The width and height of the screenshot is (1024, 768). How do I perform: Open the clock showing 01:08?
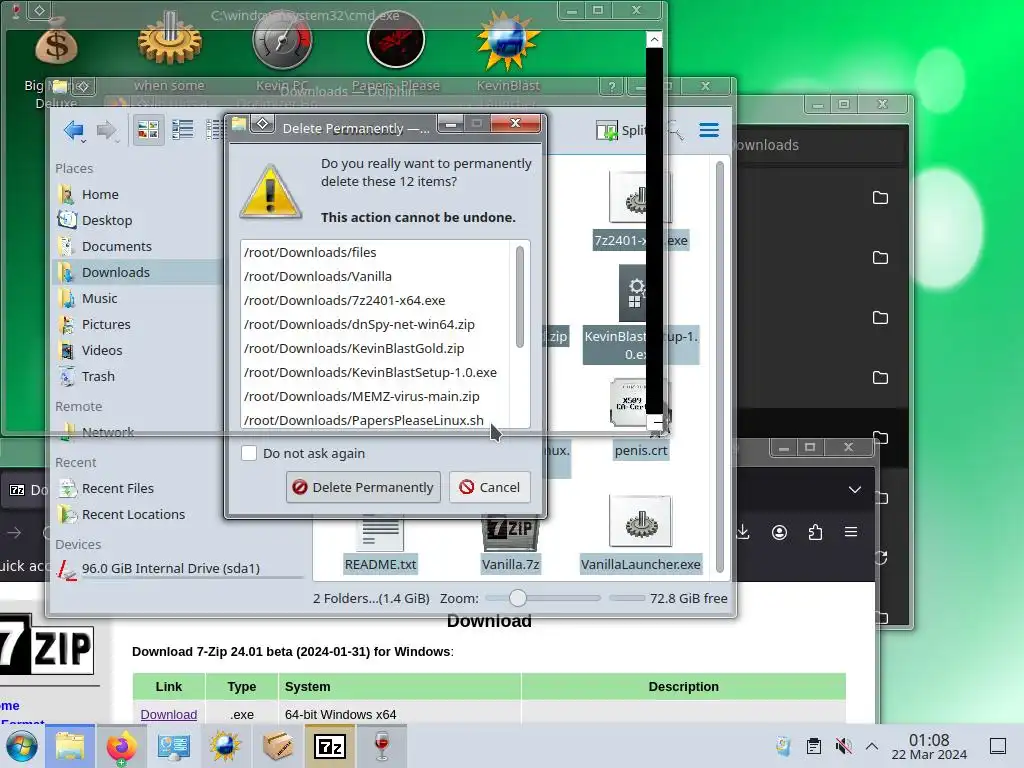click(x=929, y=746)
